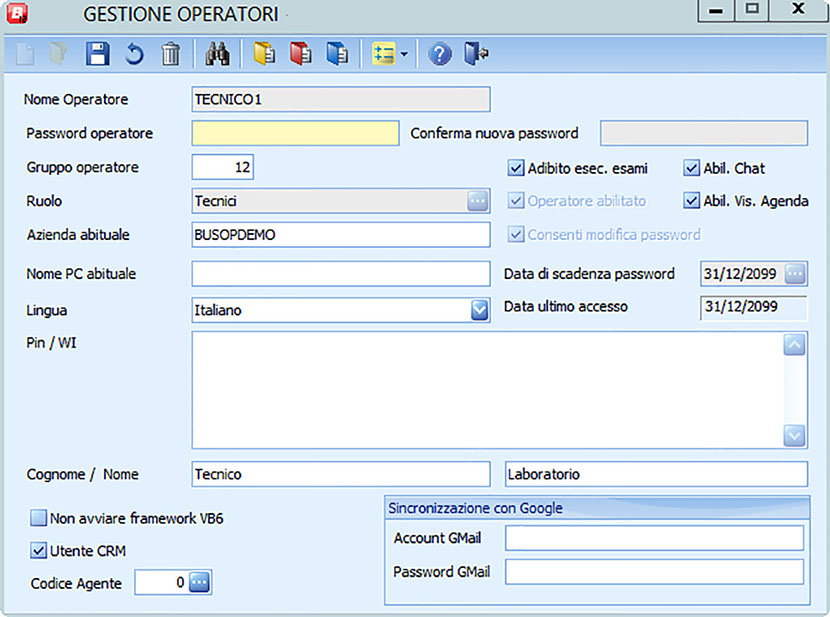The width and height of the screenshot is (830, 617).
Task: Expand the Lingua dropdown list
Action: (479, 310)
